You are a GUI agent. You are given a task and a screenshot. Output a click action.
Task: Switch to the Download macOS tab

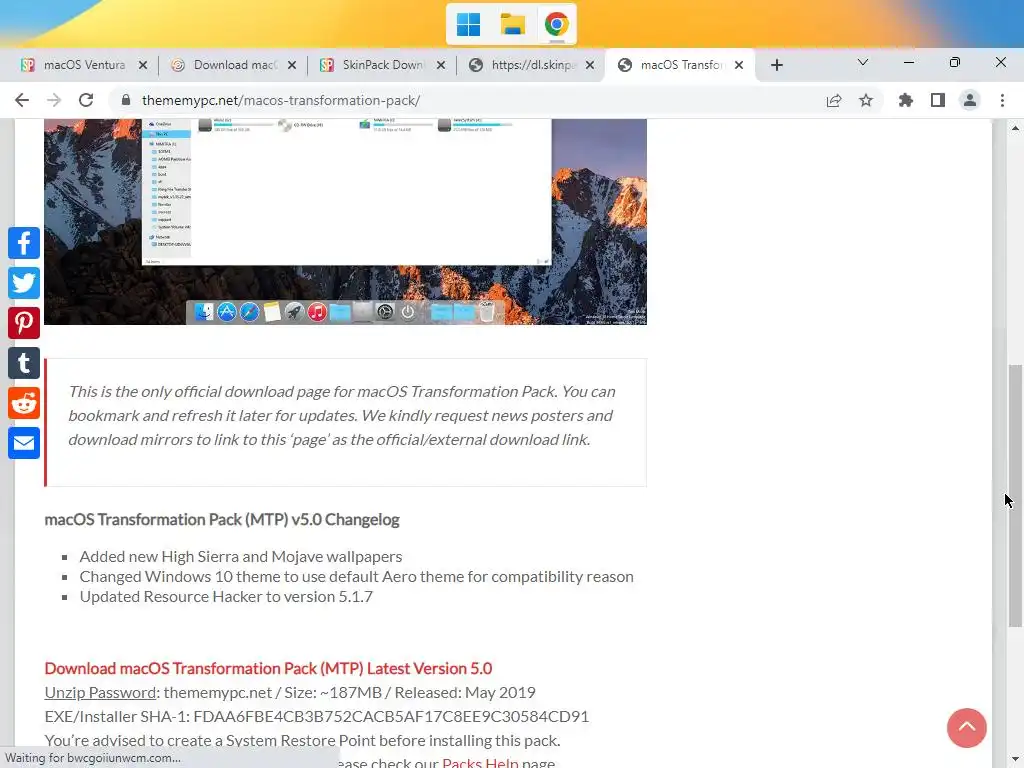pos(236,65)
